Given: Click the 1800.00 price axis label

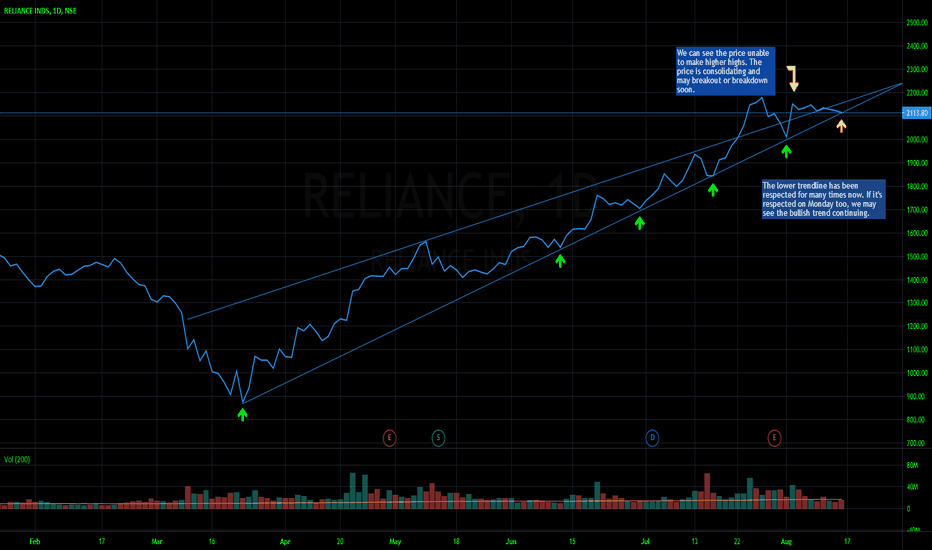Looking at the screenshot, I should [x=917, y=186].
